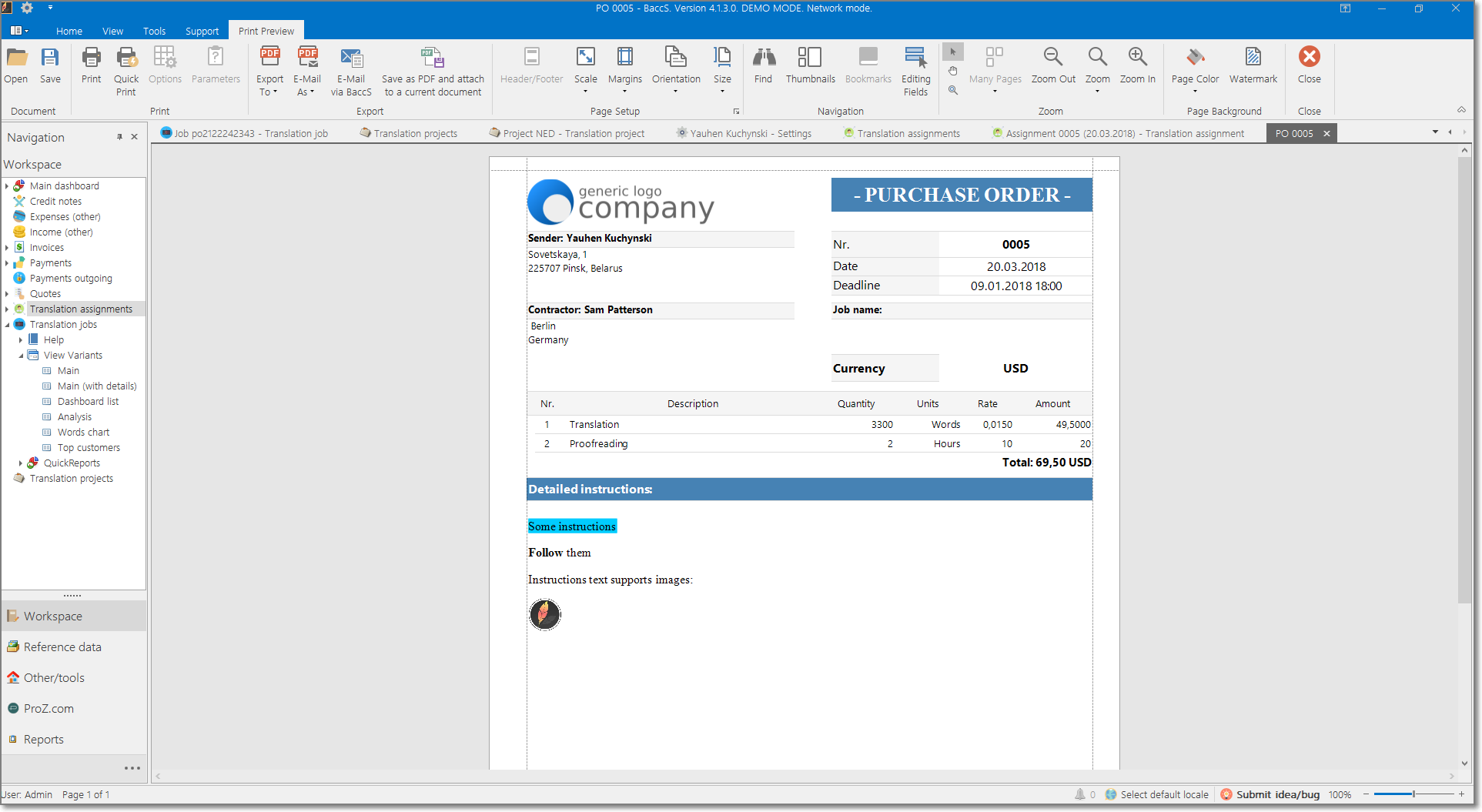
Task: Select the pointer tool in Navigation group
Action: [953, 52]
